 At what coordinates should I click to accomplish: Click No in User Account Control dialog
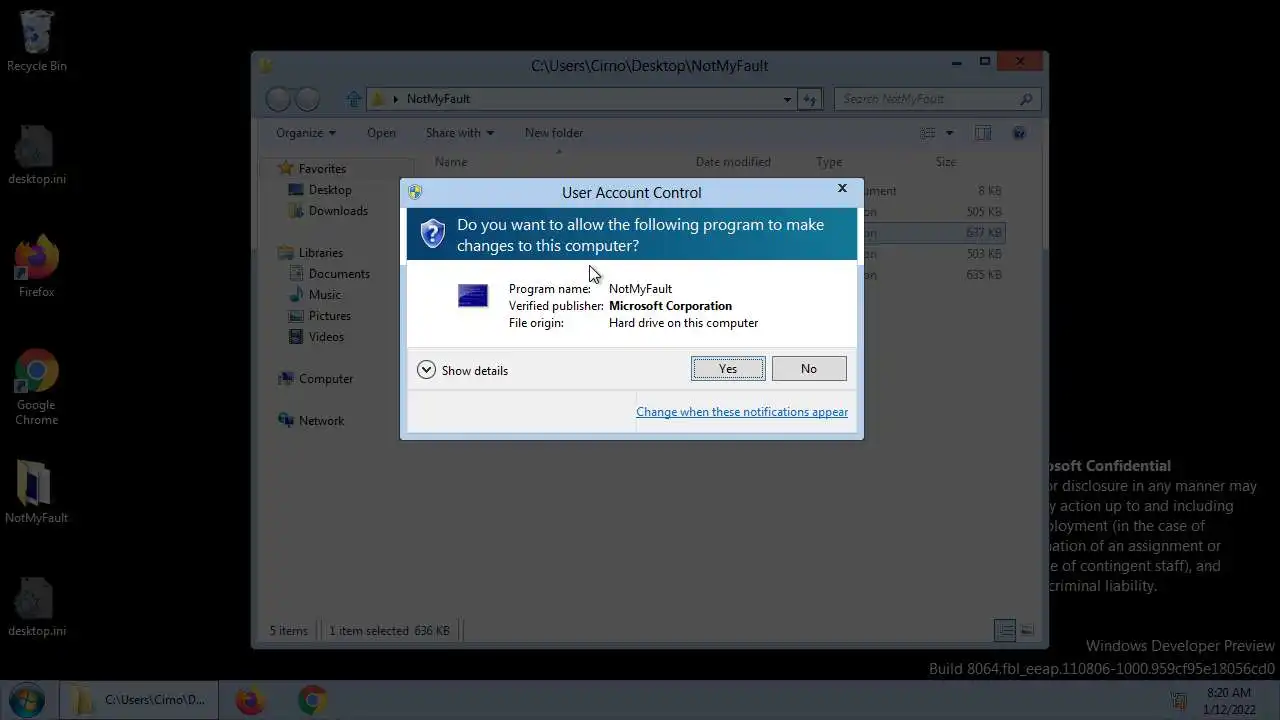tap(809, 369)
